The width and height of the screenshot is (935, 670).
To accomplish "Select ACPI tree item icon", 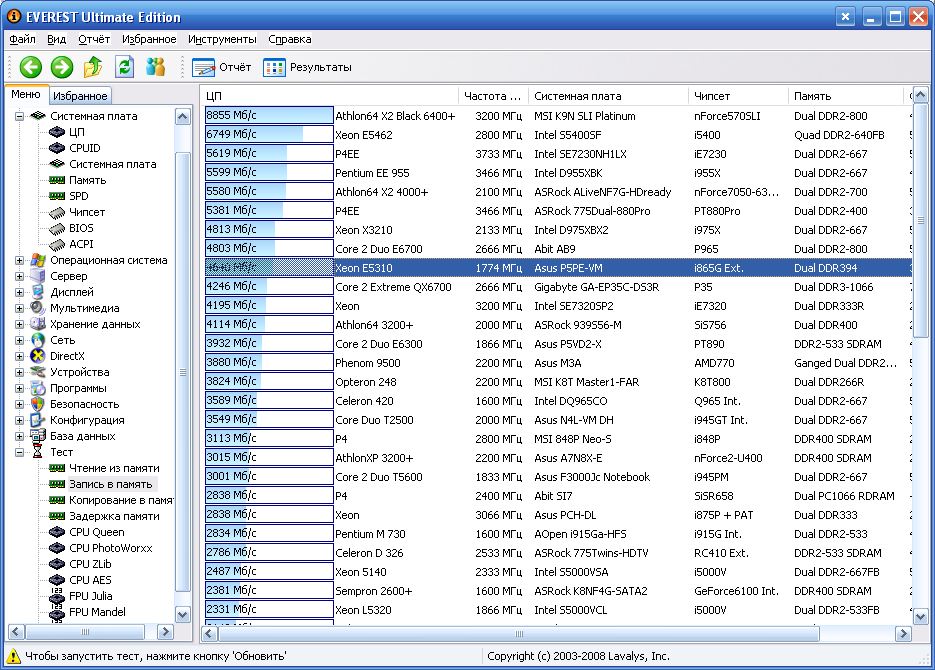I will point(57,244).
